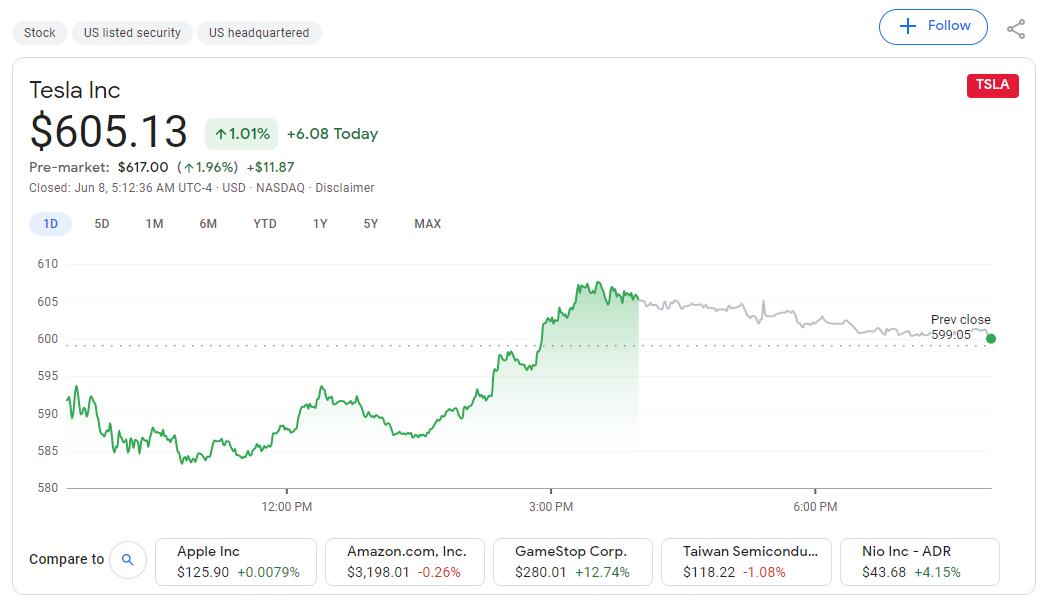Compare with Apple Inc stock
The width and height of the screenshot is (1046, 611).
click(236, 562)
